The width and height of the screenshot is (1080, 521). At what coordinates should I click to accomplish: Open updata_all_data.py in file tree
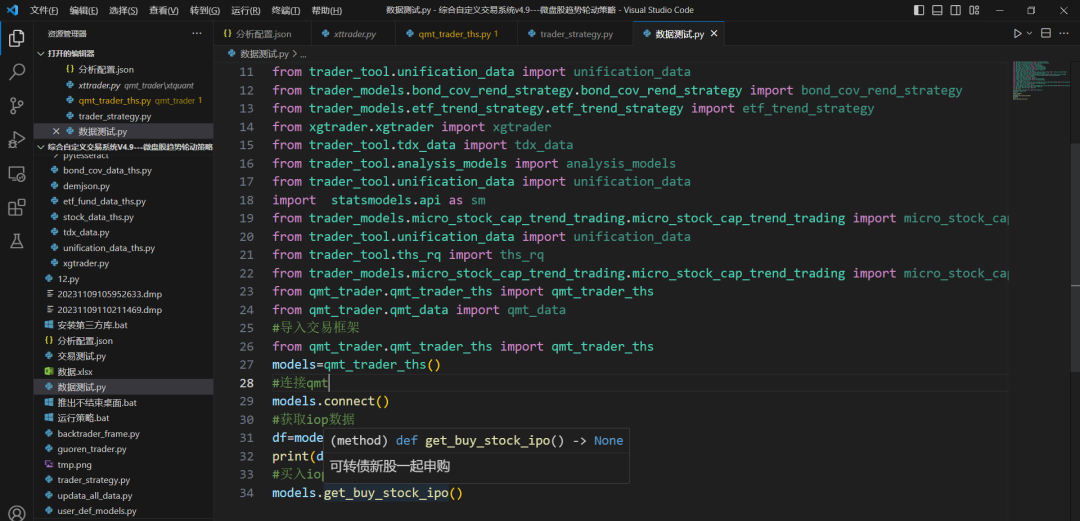pos(123,496)
